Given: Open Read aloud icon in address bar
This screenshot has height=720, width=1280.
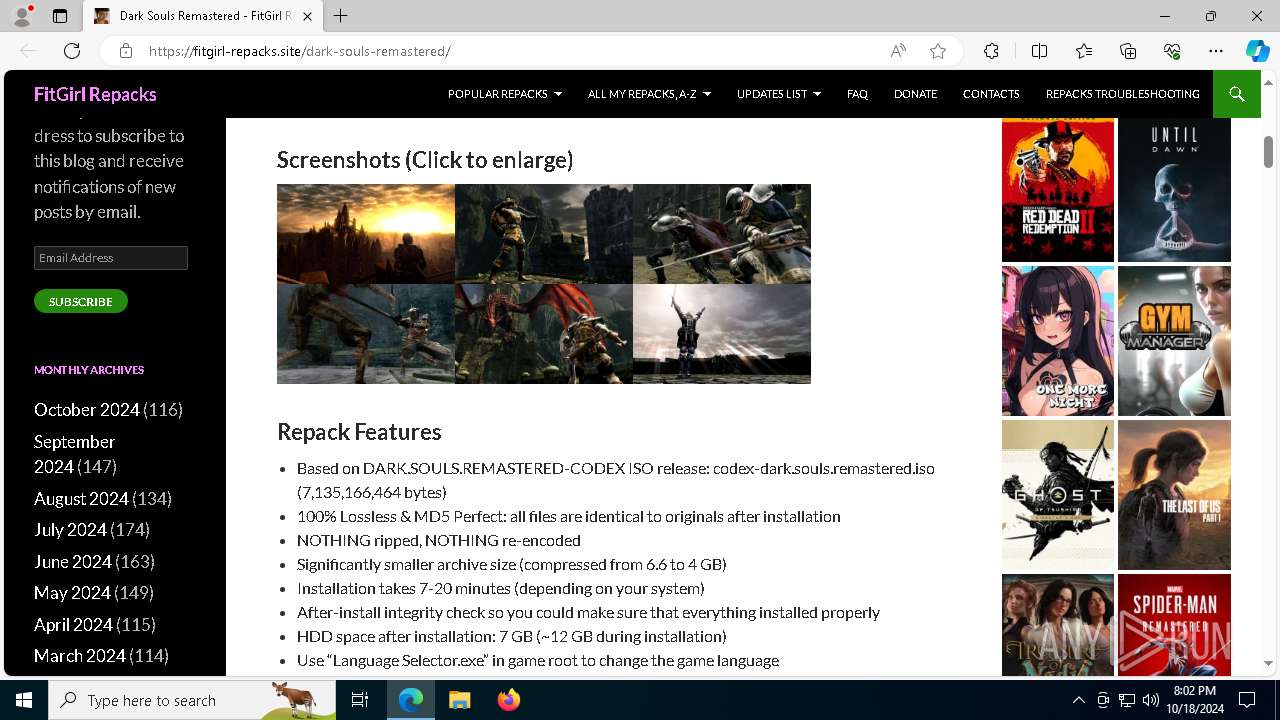Looking at the screenshot, I should pos(898,51).
